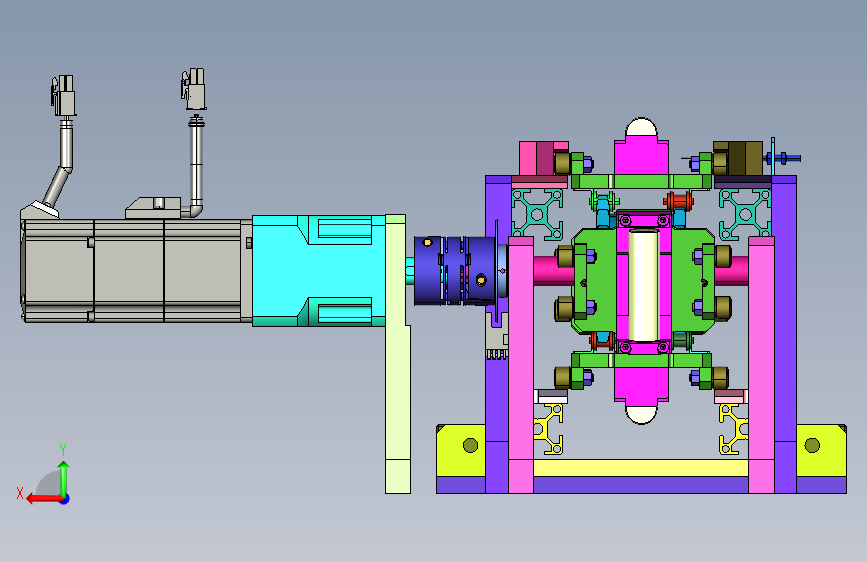867x562 pixels.
Task: Select the right pink vertical plate
Action: (x=761, y=365)
